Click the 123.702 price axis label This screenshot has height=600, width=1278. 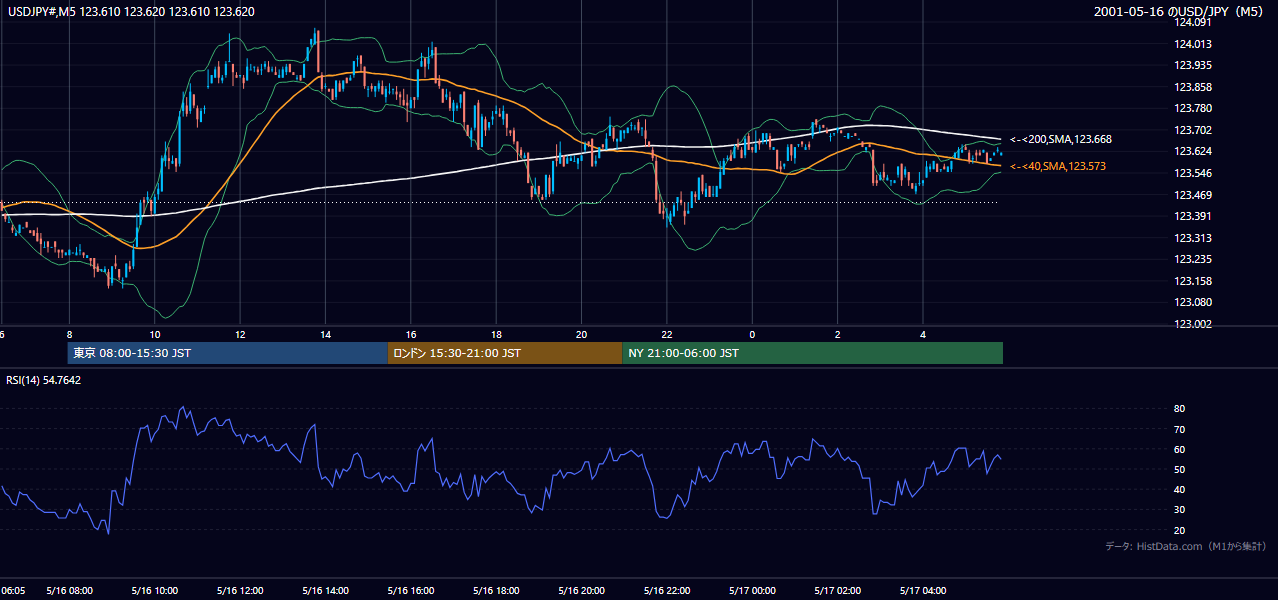[x=1193, y=130]
